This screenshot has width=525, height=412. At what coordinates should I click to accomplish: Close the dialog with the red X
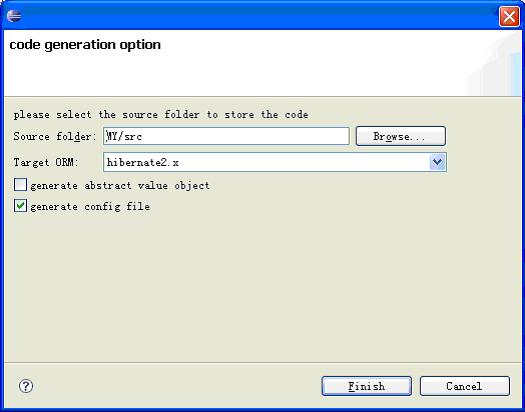point(509,16)
